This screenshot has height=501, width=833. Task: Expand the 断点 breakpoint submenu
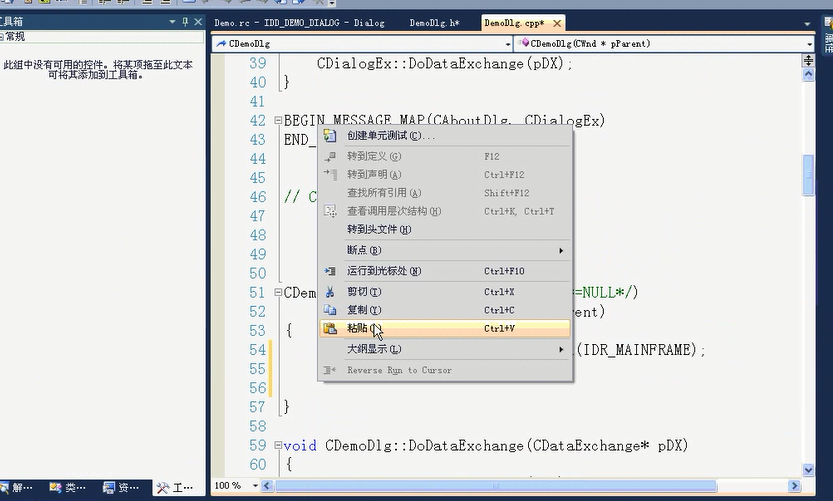coord(445,250)
